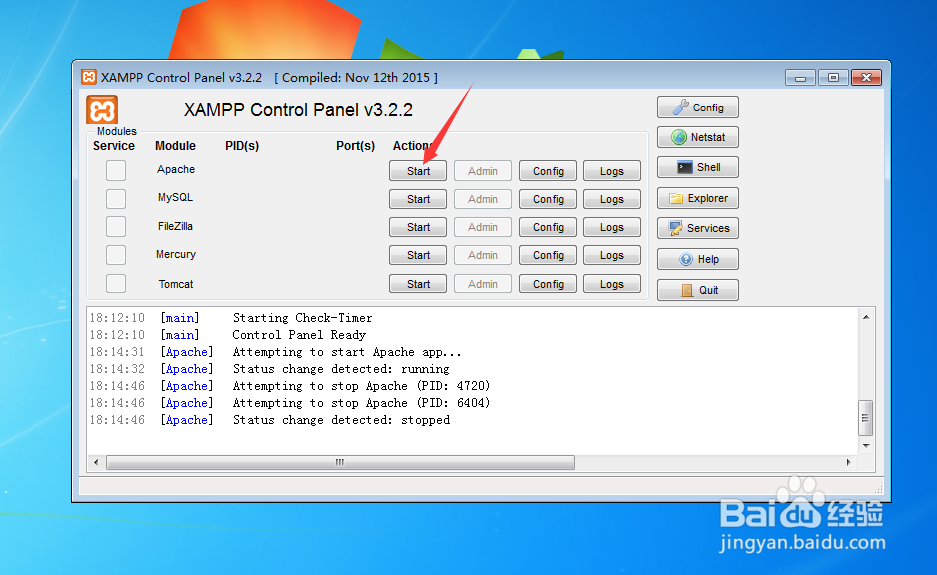Click the log scroll right arrow
Image resolution: width=937 pixels, height=575 pixels.
(849, 462)
